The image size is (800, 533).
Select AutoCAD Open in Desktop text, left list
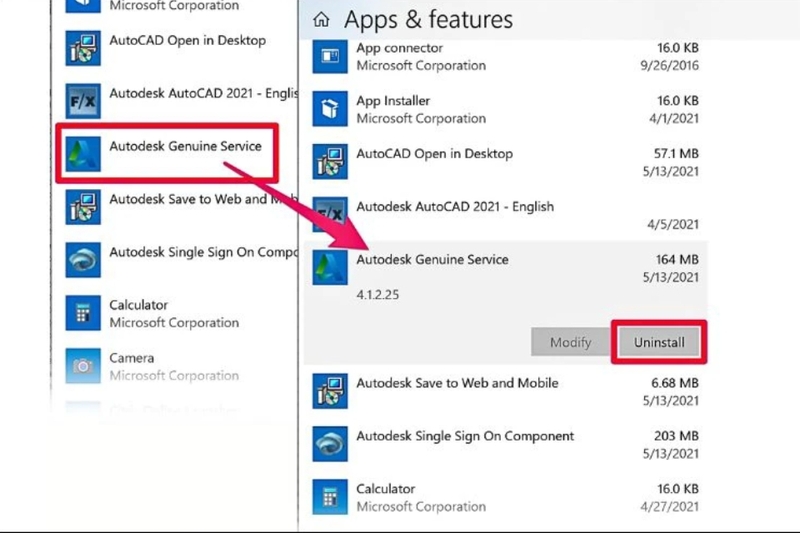(x=187, y=40)
